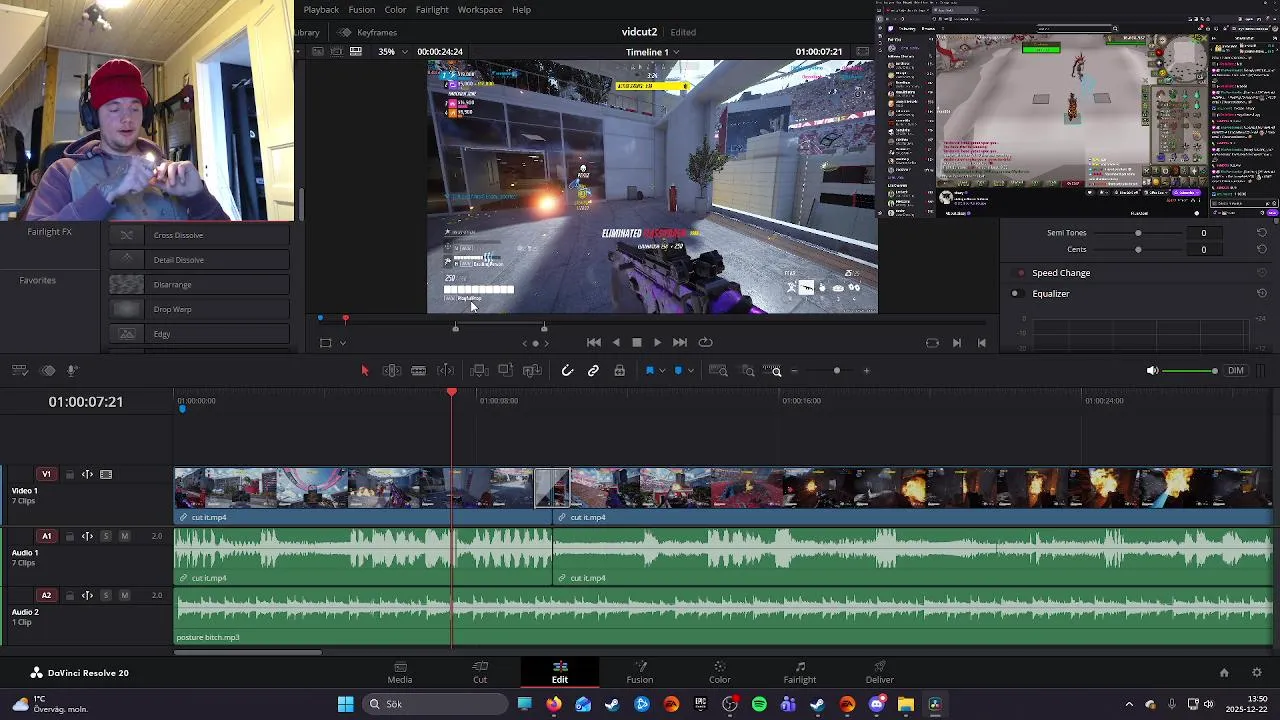The image size is (1280, 720).
Task: Mute the Audio 2 track
Action: tap(124, 596)
